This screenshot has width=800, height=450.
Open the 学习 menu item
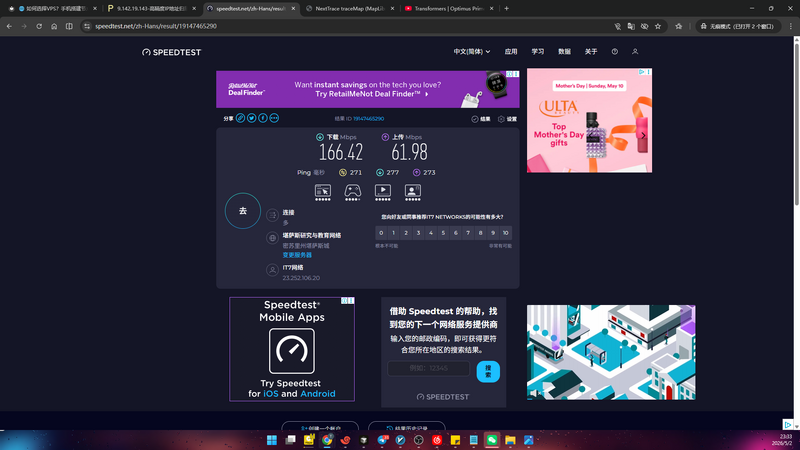[538, 52]
